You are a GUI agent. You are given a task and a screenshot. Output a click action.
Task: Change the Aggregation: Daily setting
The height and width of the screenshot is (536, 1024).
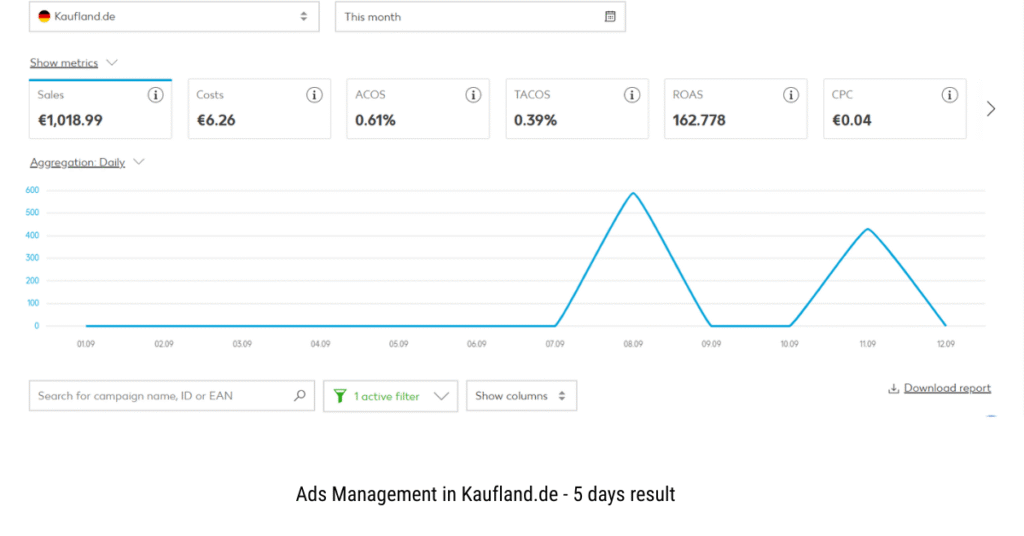click(x=87, y=162)
